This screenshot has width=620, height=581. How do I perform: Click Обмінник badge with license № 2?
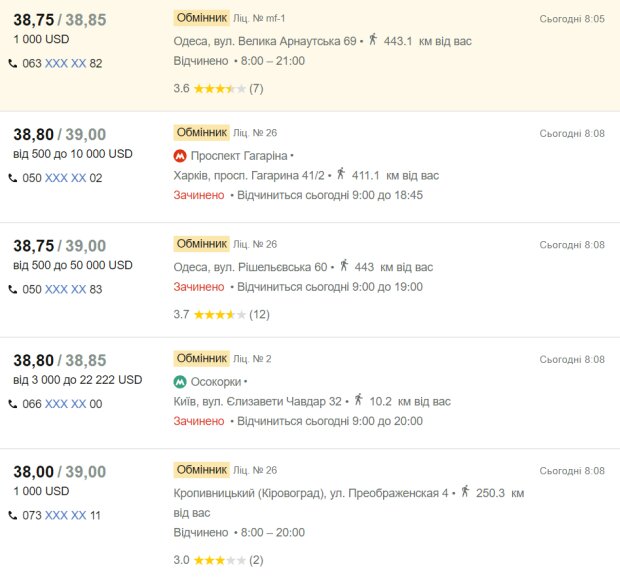click(201, 359)
